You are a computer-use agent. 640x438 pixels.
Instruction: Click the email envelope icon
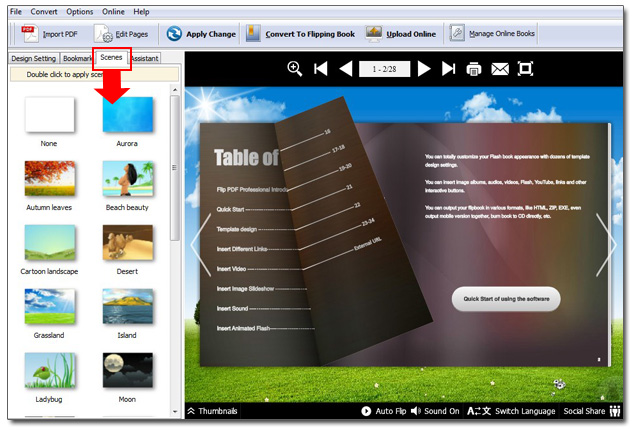pyautogui.click(x=500, y=69)
